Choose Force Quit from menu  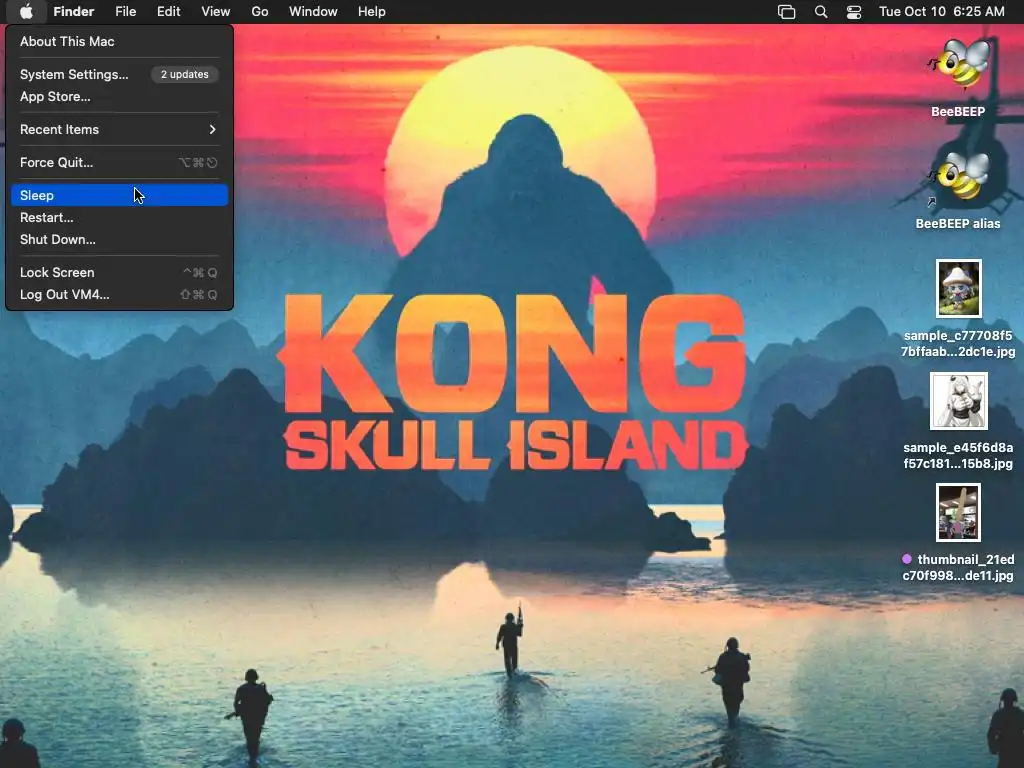119,163
